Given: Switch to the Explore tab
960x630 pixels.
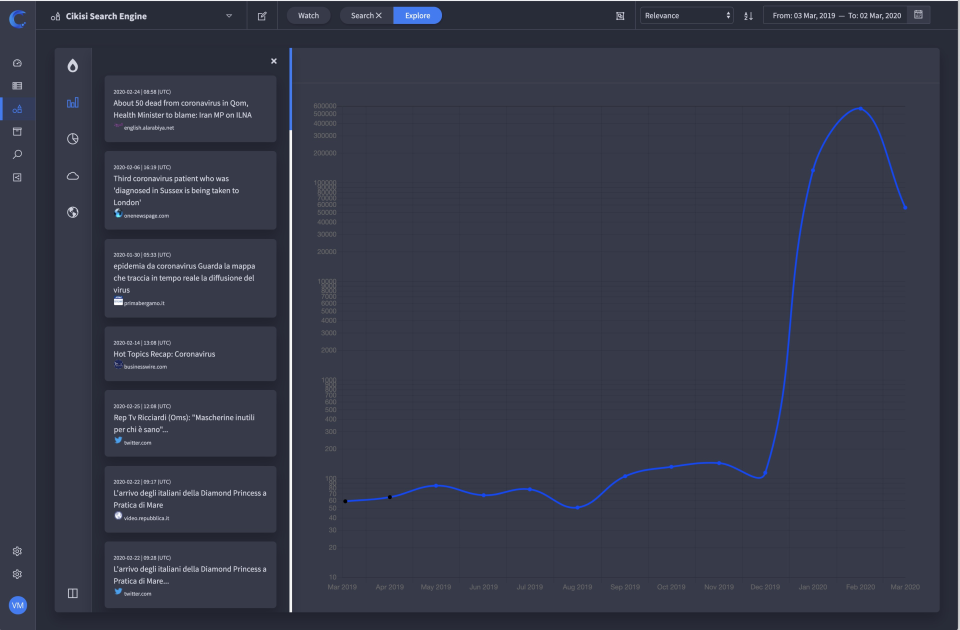Looking at the screenshot, I should (417, 16).
